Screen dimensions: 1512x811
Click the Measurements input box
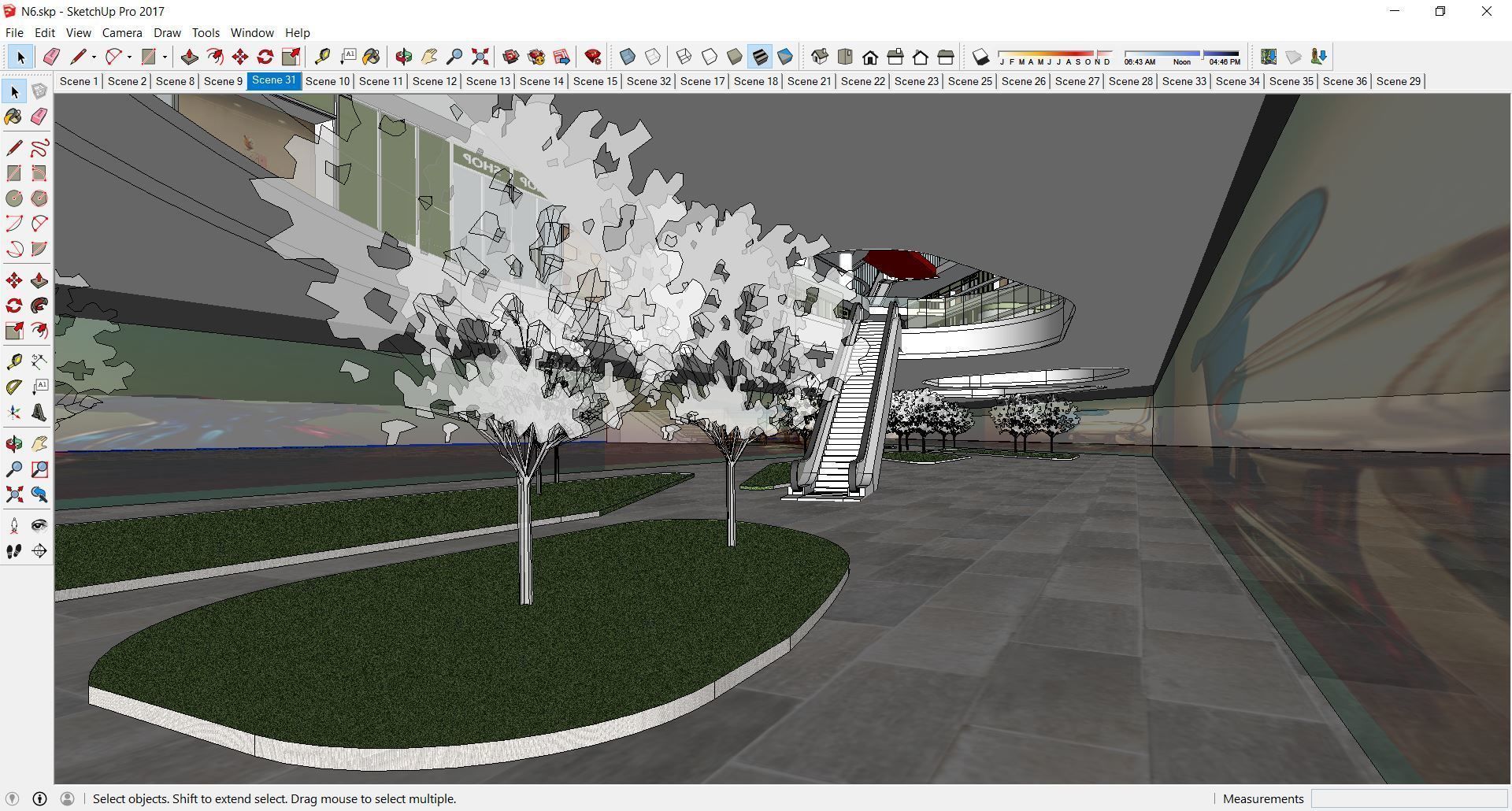pos(1408,799)
